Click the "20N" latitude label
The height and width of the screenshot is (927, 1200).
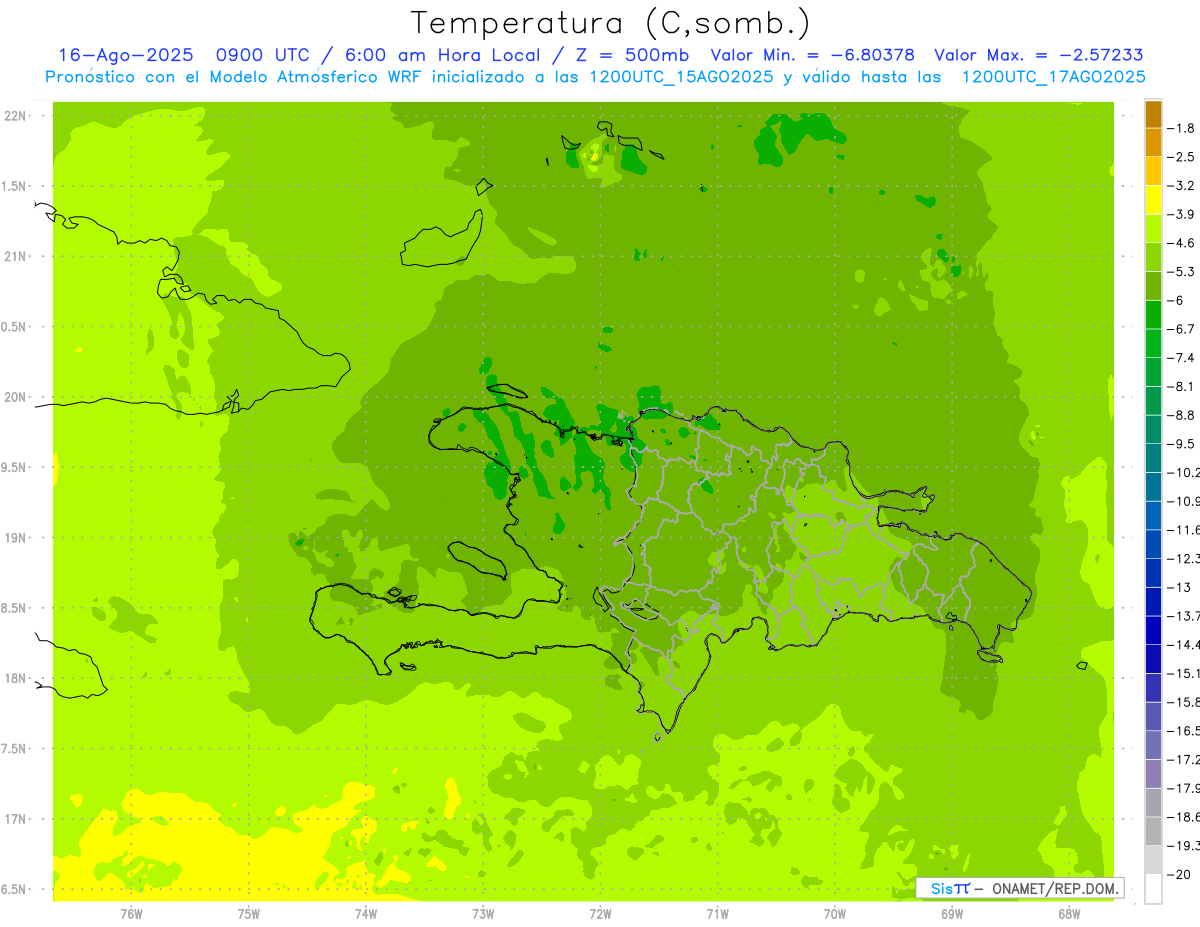pos(17,397)
